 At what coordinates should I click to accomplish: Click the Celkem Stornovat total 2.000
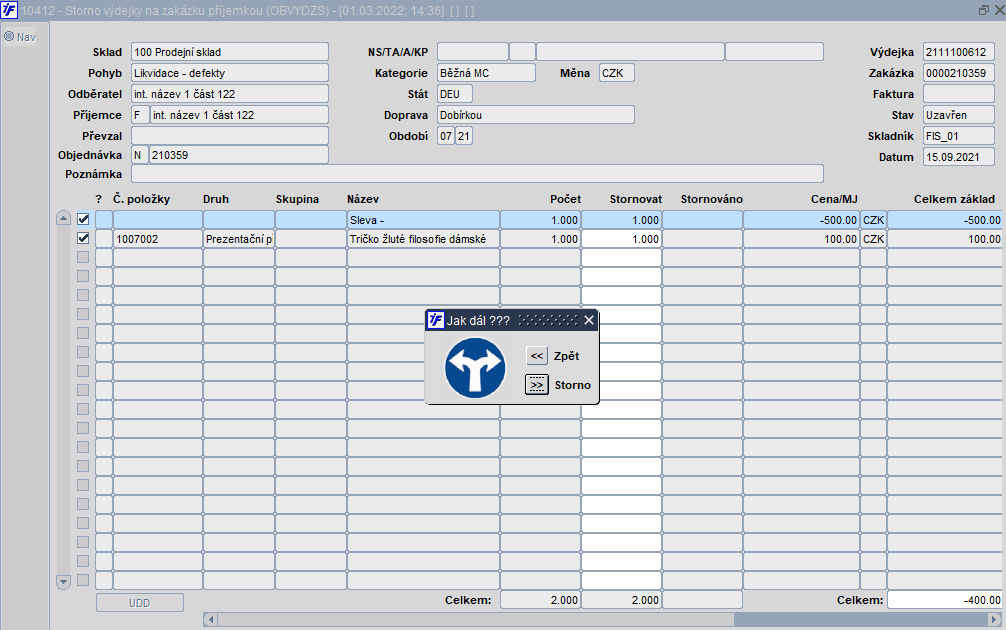point(621,600)
